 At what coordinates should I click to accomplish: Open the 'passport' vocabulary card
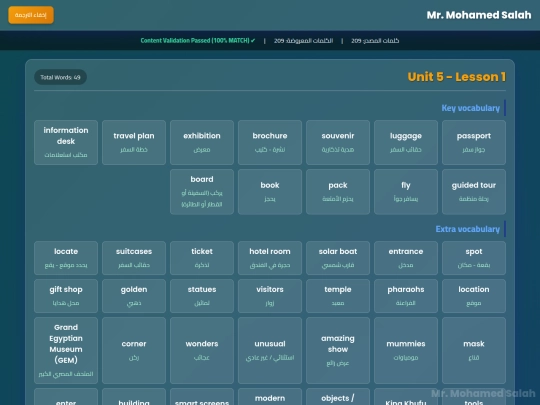[x=474, y=142]
